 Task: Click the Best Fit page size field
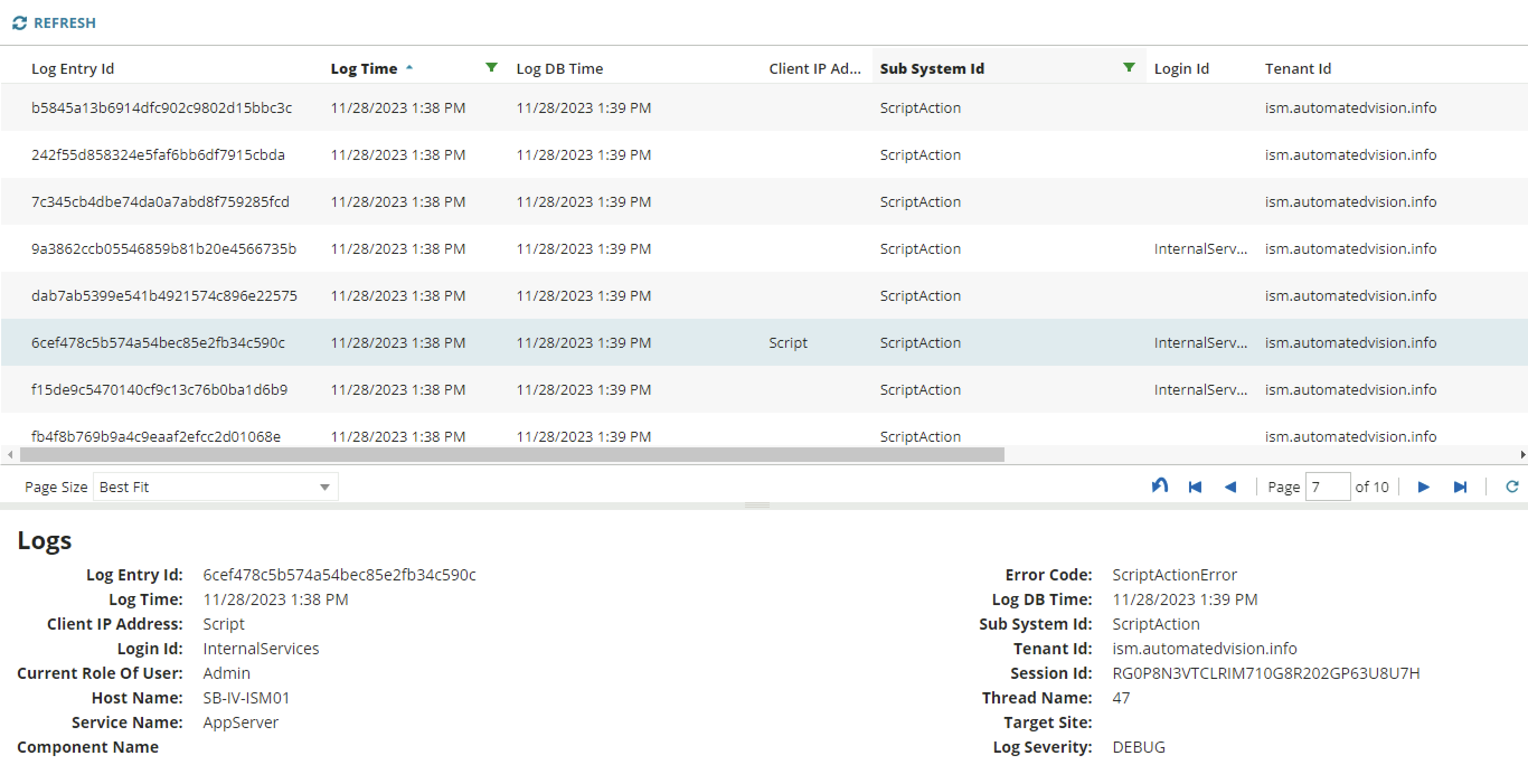click(x=215, y=487)
